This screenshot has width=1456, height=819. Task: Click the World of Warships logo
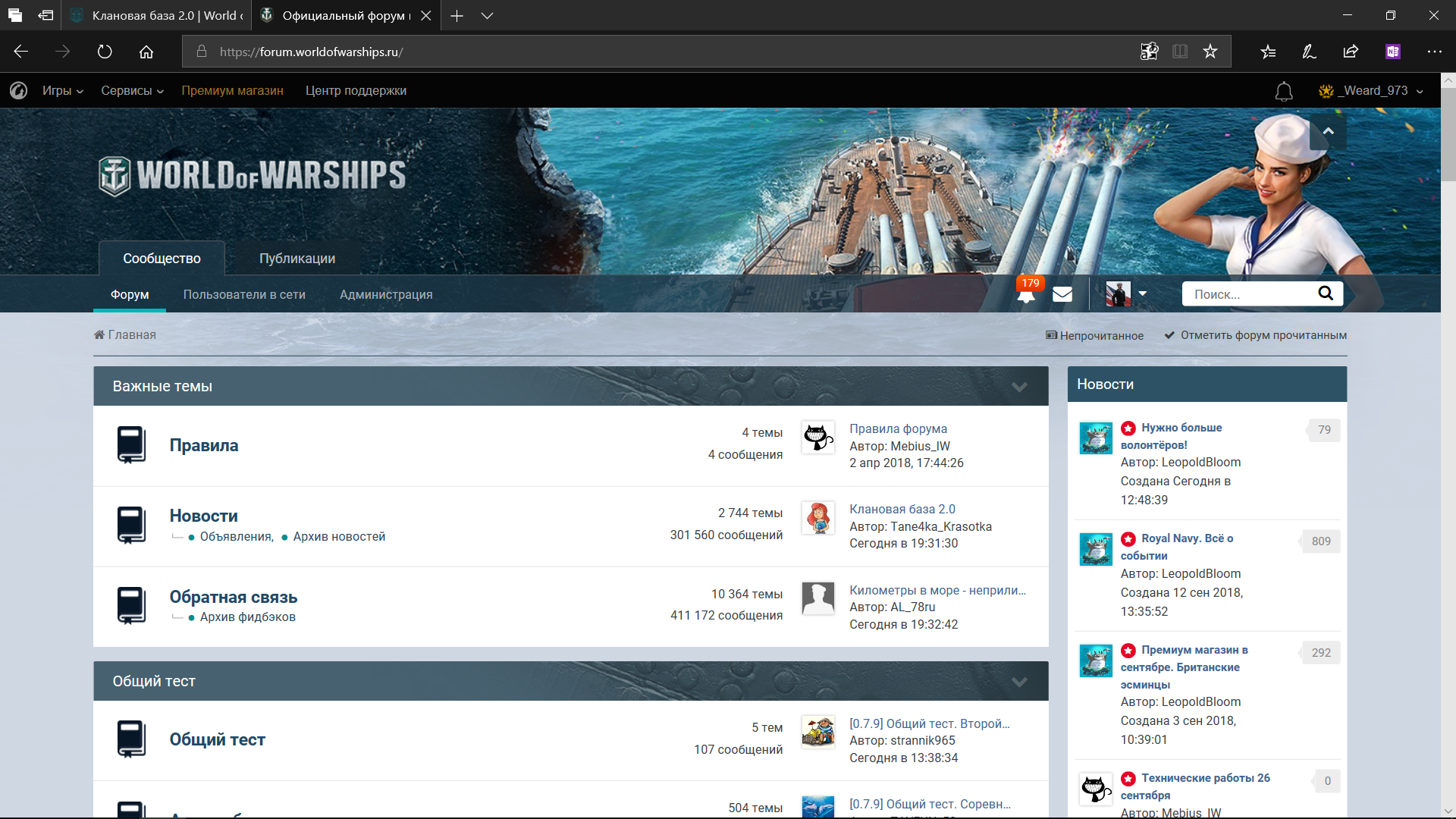pos(253,175)
